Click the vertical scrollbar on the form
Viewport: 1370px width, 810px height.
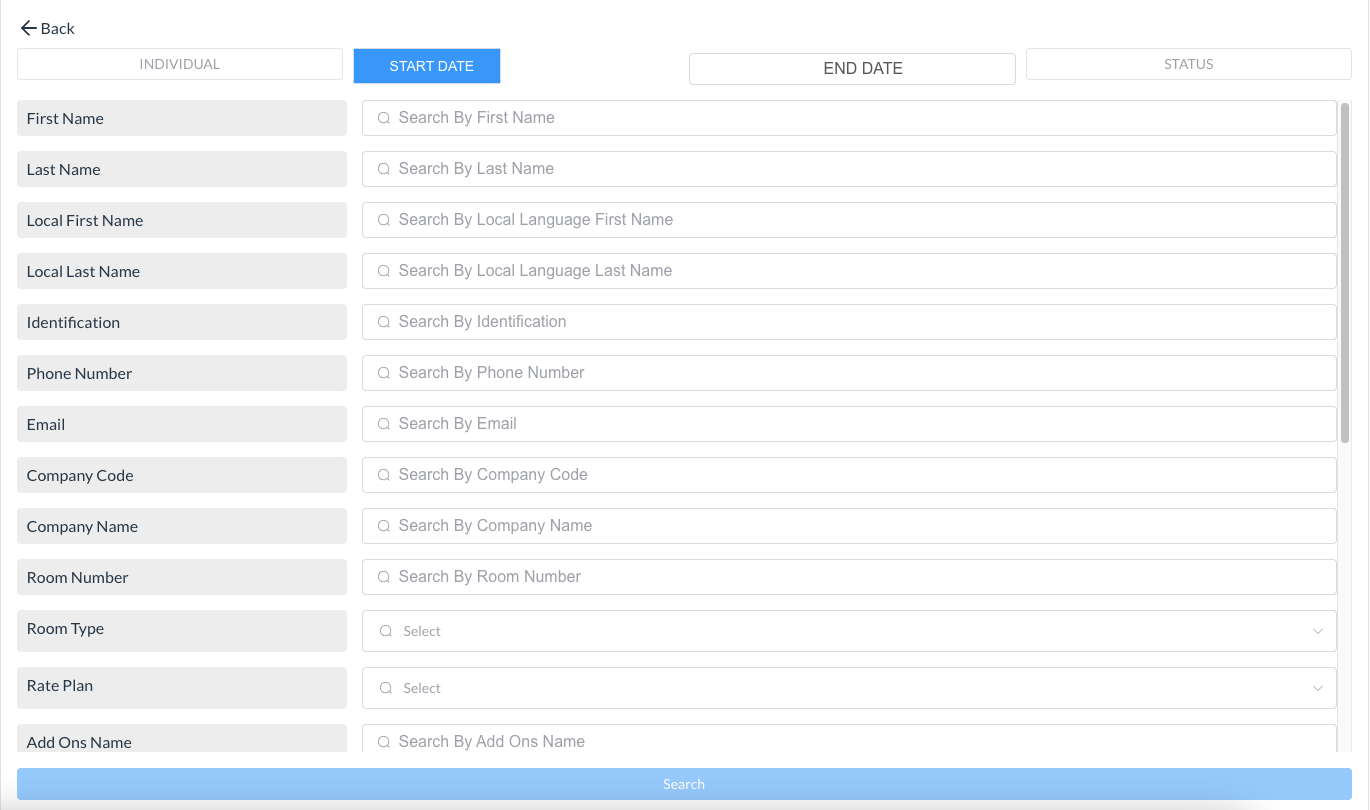(x=1345, y=270)
